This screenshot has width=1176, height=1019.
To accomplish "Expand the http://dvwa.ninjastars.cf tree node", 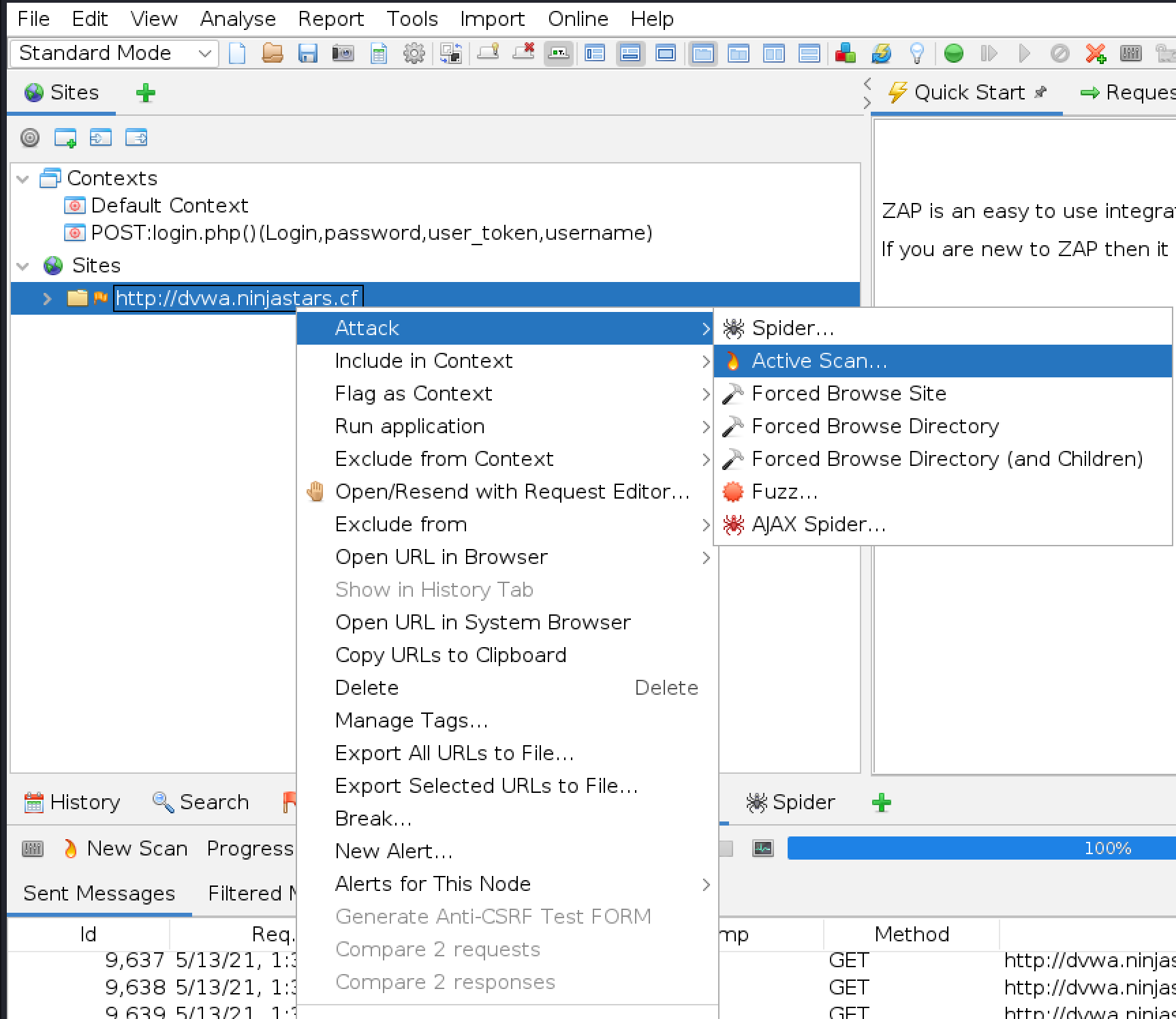I will (x=47, y=298).
